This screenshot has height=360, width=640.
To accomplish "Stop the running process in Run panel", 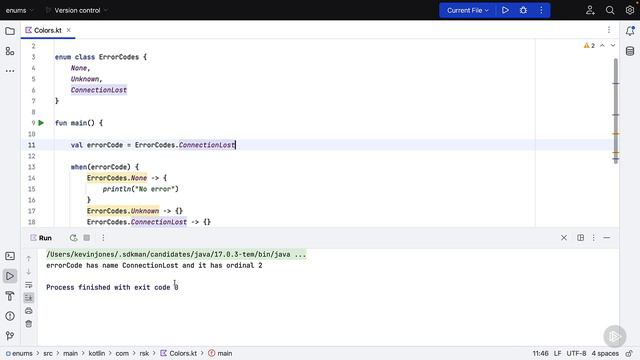I will click(87, 238).
